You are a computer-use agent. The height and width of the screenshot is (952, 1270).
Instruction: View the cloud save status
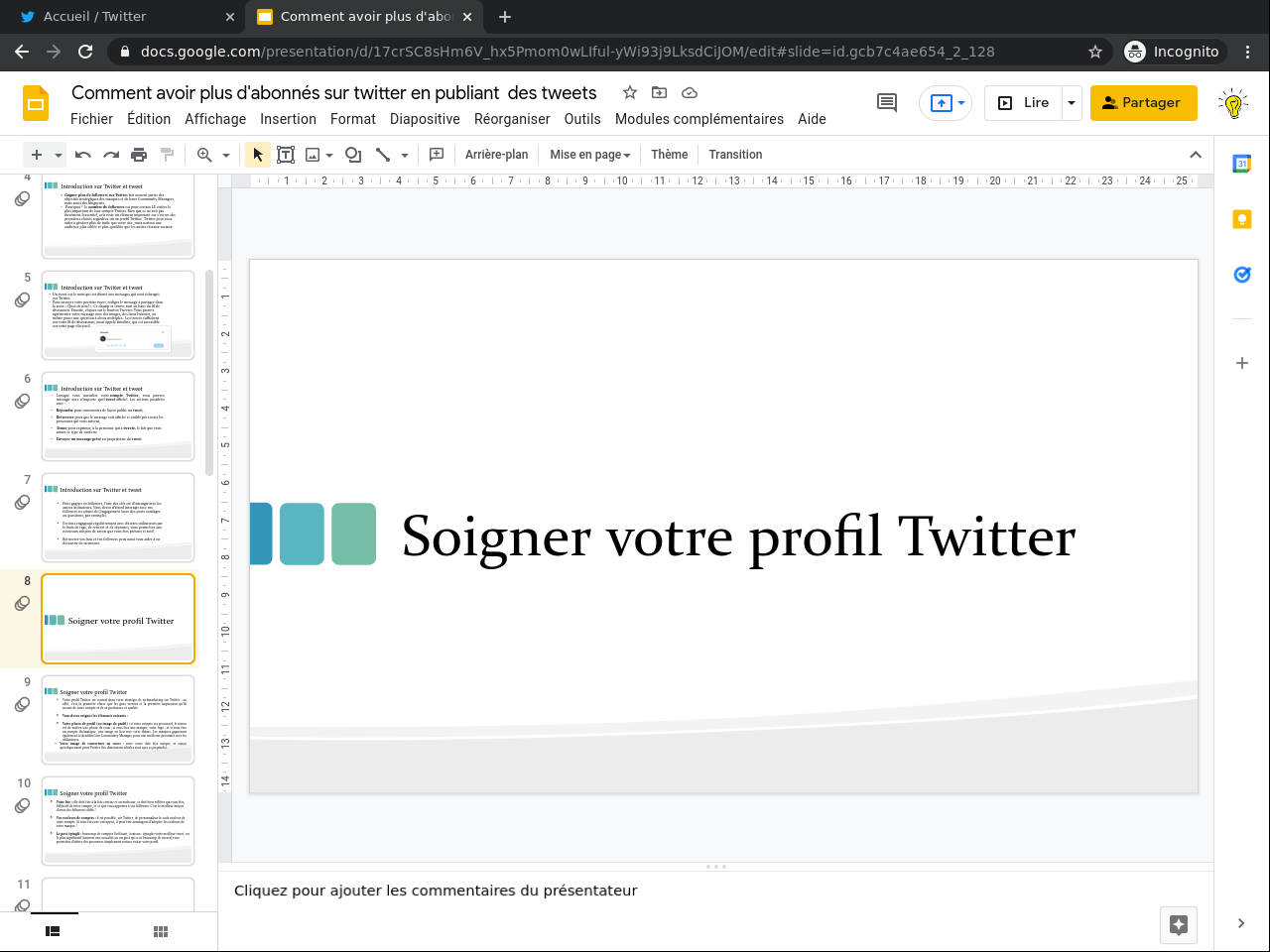tap(690, 92)
